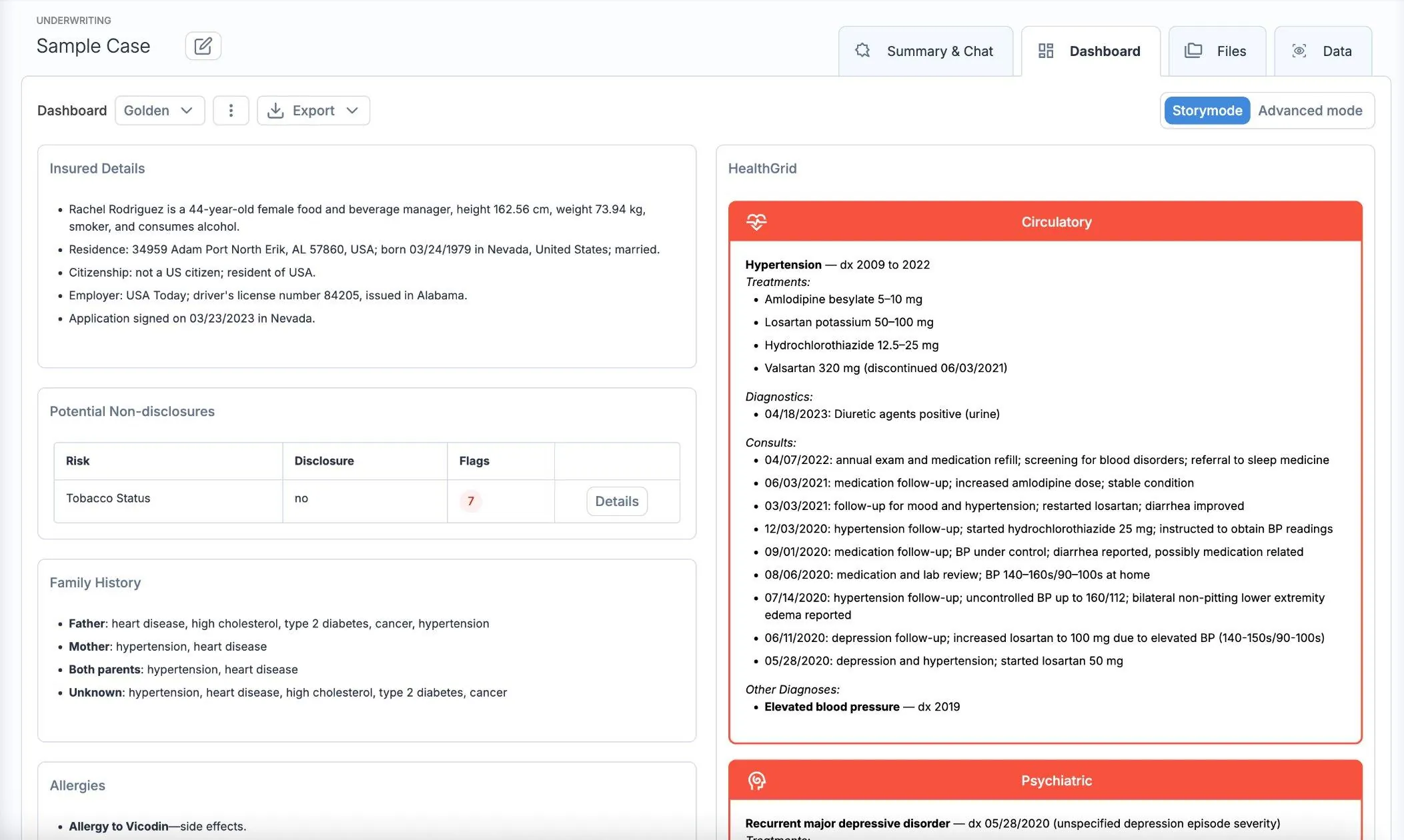Click the Files folder icon
Screen dimensions: 1404x840
[x=1193, y=51]
